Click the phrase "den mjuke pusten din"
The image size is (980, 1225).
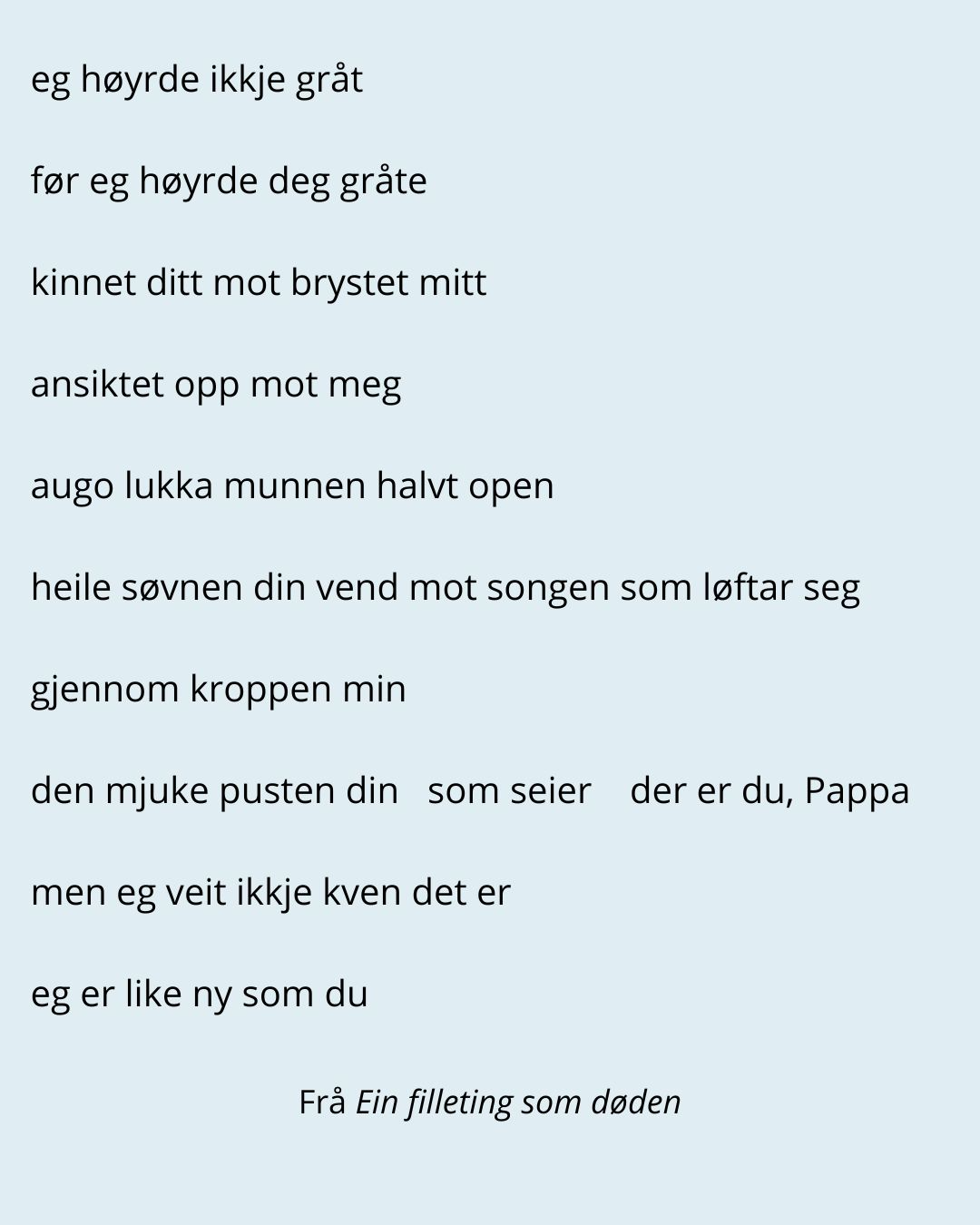coord(214,791)
